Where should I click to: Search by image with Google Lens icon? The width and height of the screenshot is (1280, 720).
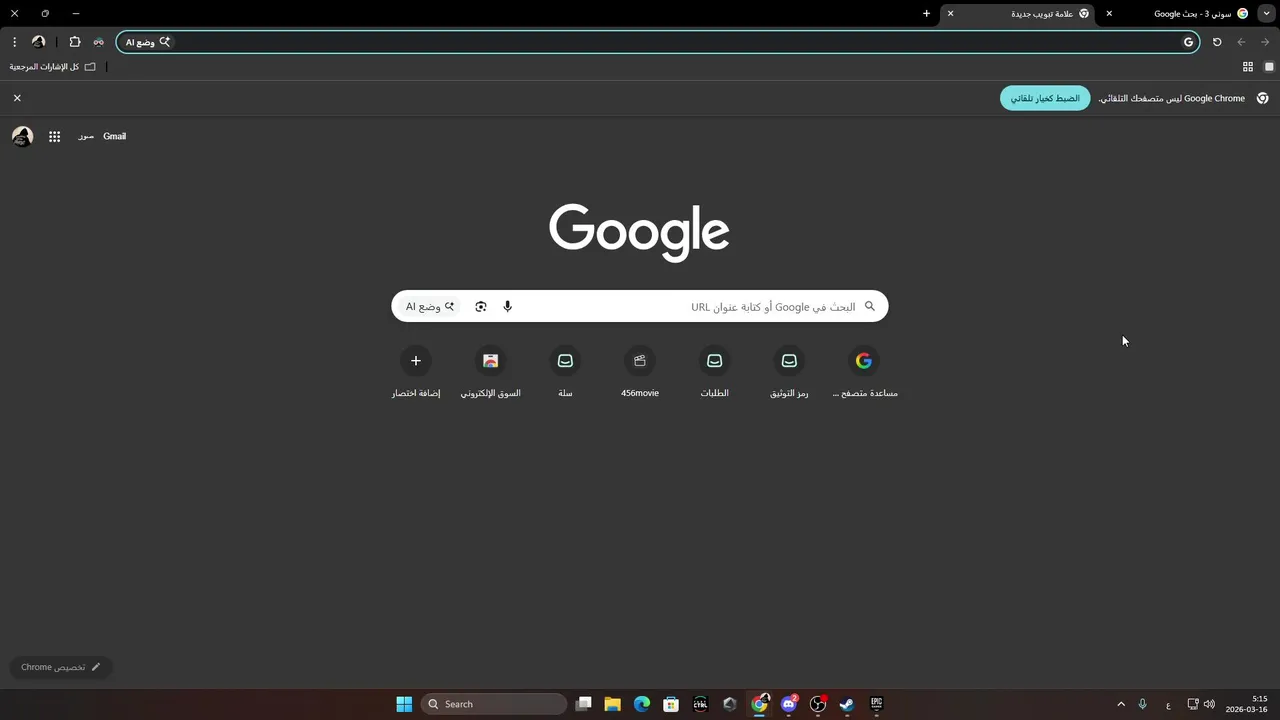(481, 306)
